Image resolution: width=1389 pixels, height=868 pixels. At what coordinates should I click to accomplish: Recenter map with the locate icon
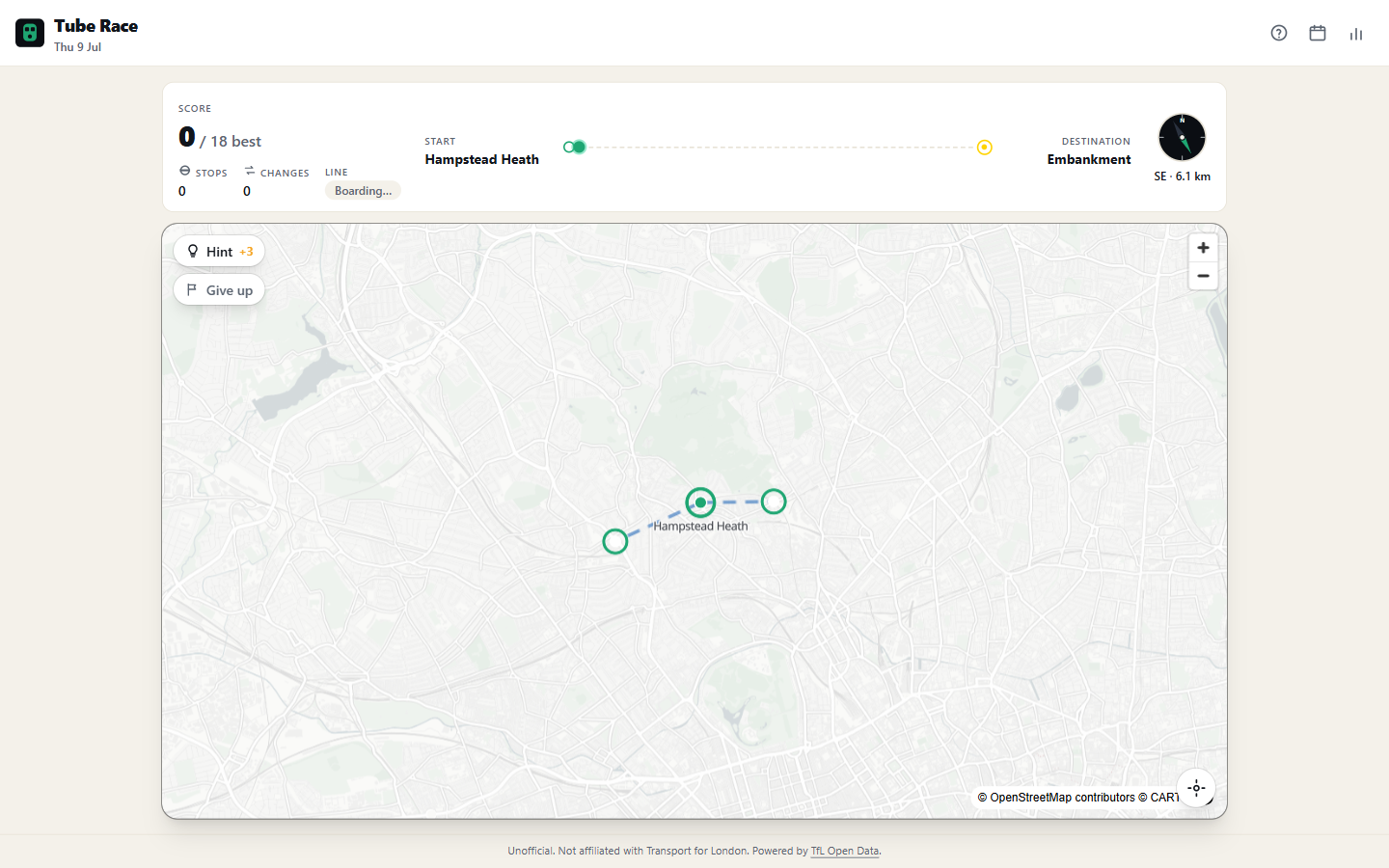tap(1196, 788)
